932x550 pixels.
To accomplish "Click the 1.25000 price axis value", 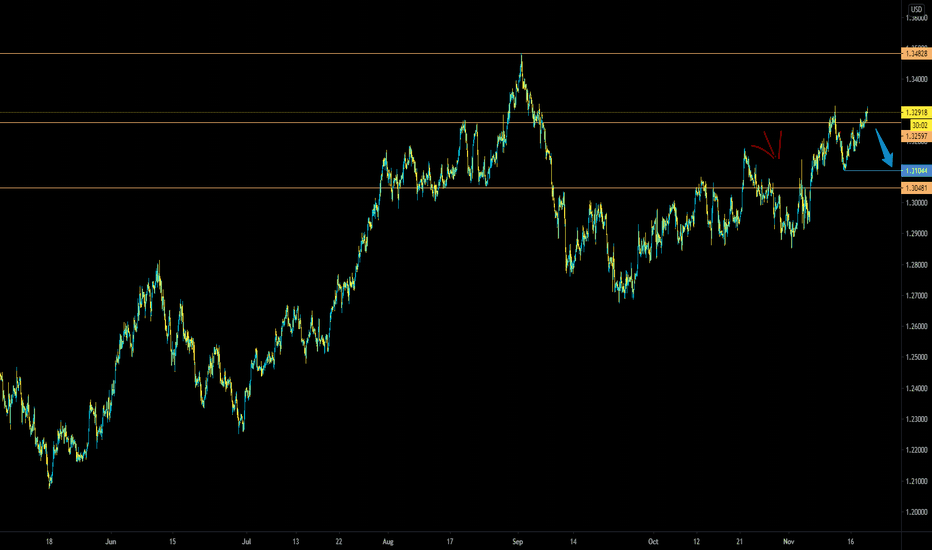I will pos(917,357).
